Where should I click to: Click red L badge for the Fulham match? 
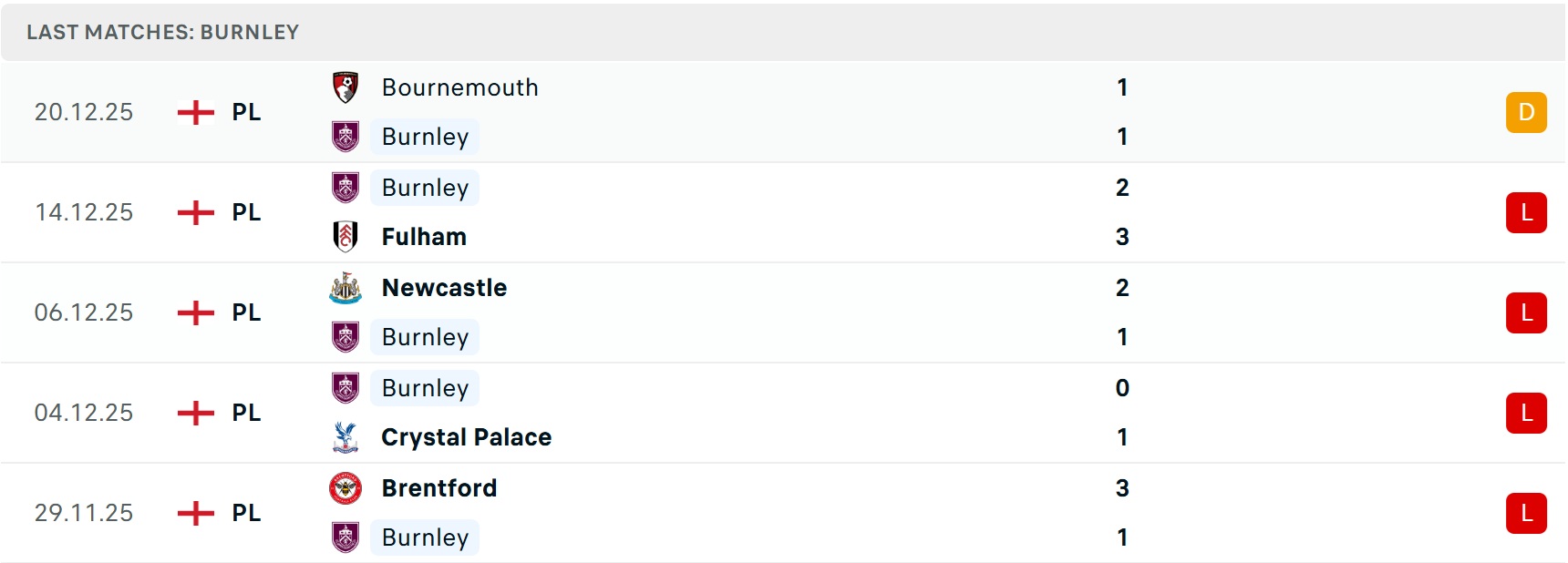click(1526, 212)
